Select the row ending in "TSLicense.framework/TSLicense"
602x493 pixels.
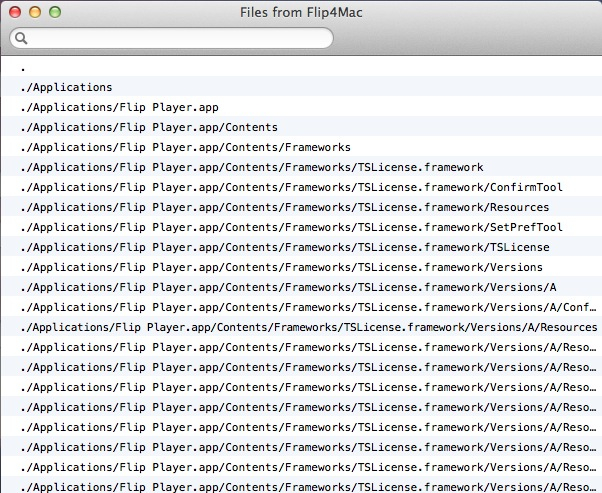pos(301,246)
